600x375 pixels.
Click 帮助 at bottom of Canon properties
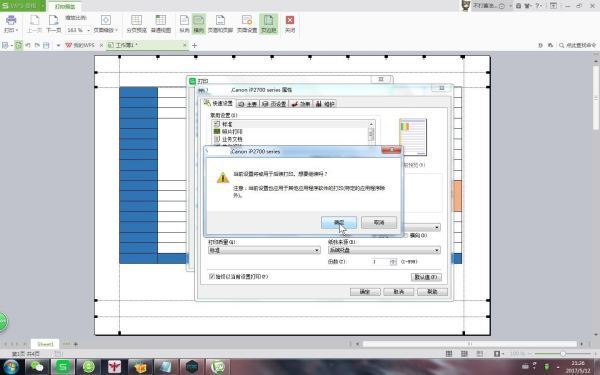(x=432, y=292)
